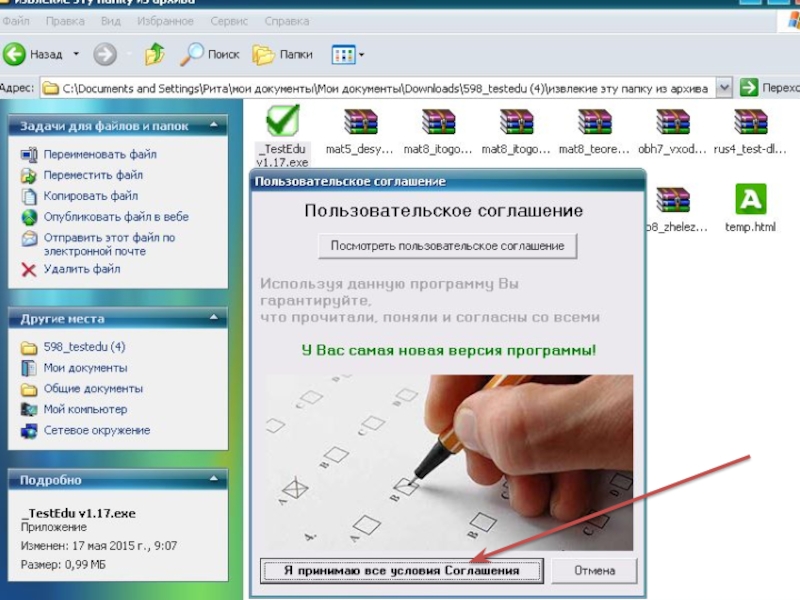This screenshot has height=600, width=800.
Task: Click the Копировать файл task icon
Action: coord(29,196)
